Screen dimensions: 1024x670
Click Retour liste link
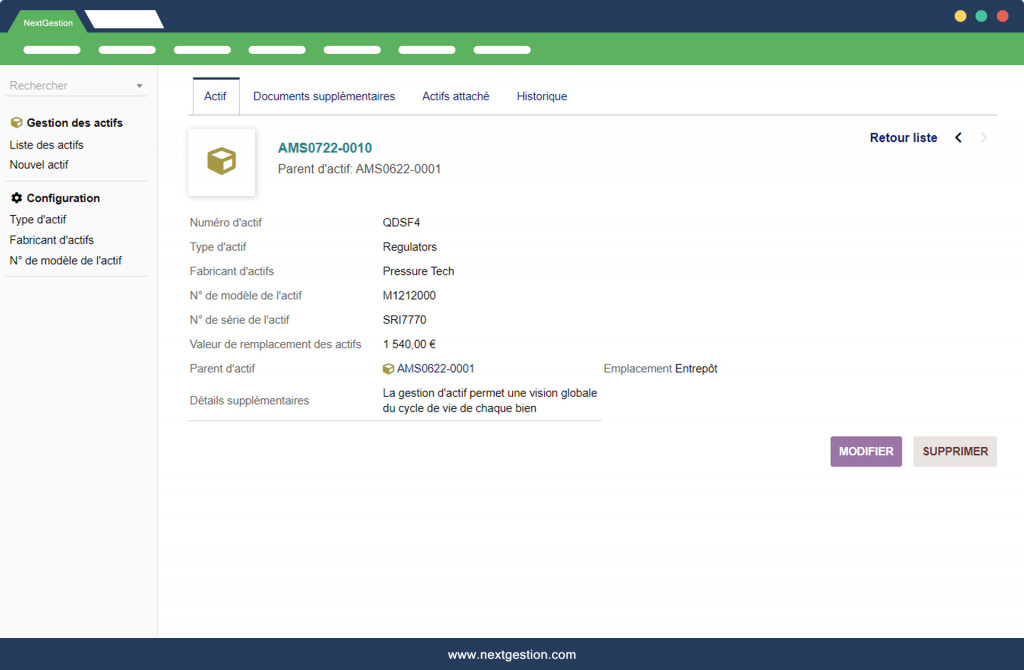[903, 138]
